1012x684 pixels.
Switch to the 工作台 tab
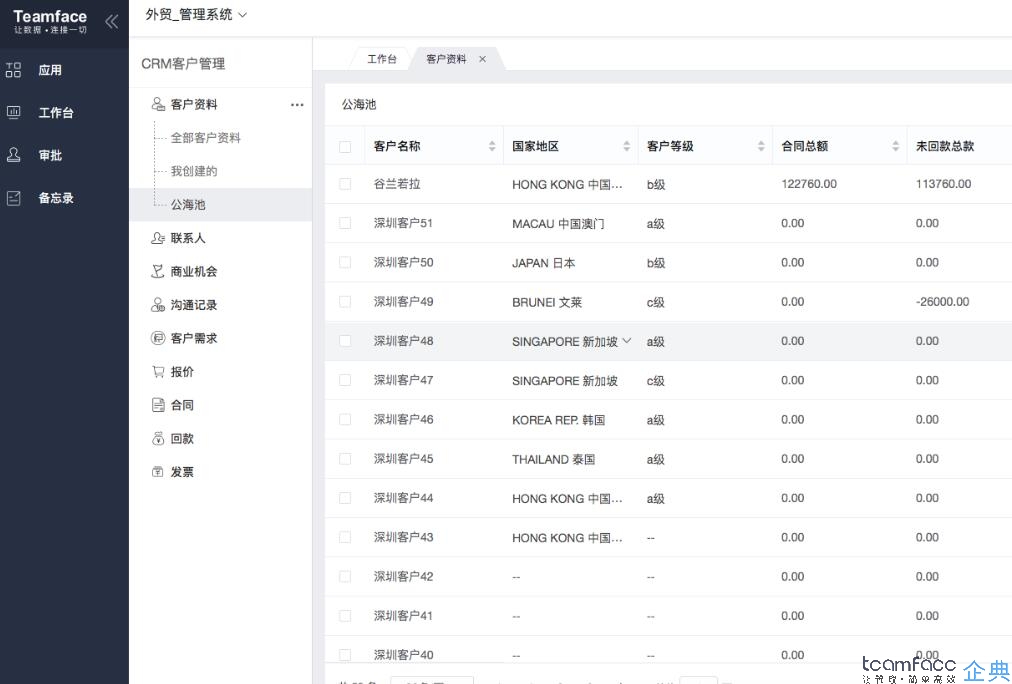pyautogui.click(x=381, y=58)
